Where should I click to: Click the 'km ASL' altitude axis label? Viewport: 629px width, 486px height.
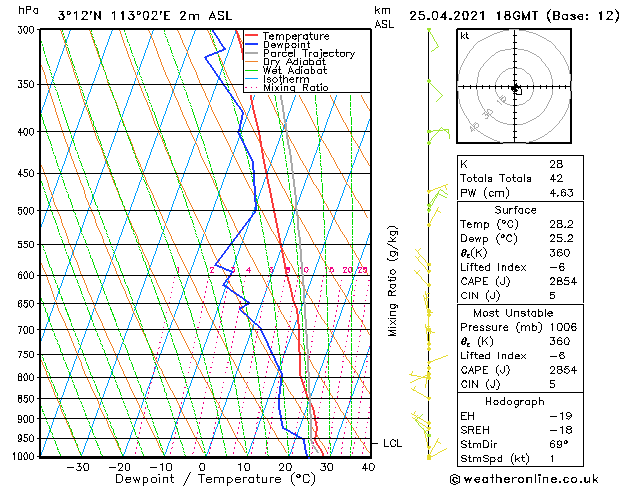tap(384, 17)
